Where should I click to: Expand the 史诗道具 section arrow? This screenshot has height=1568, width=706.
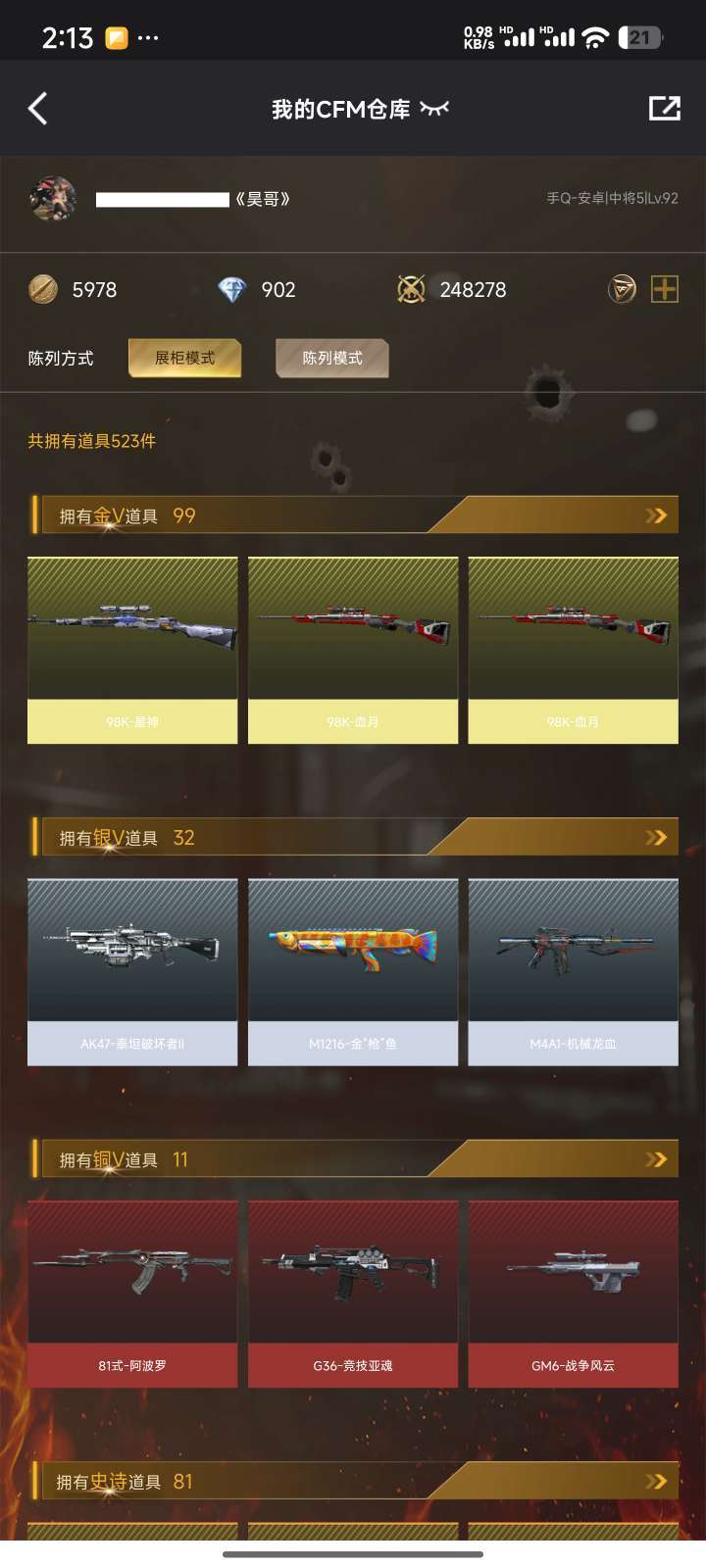656,1481
